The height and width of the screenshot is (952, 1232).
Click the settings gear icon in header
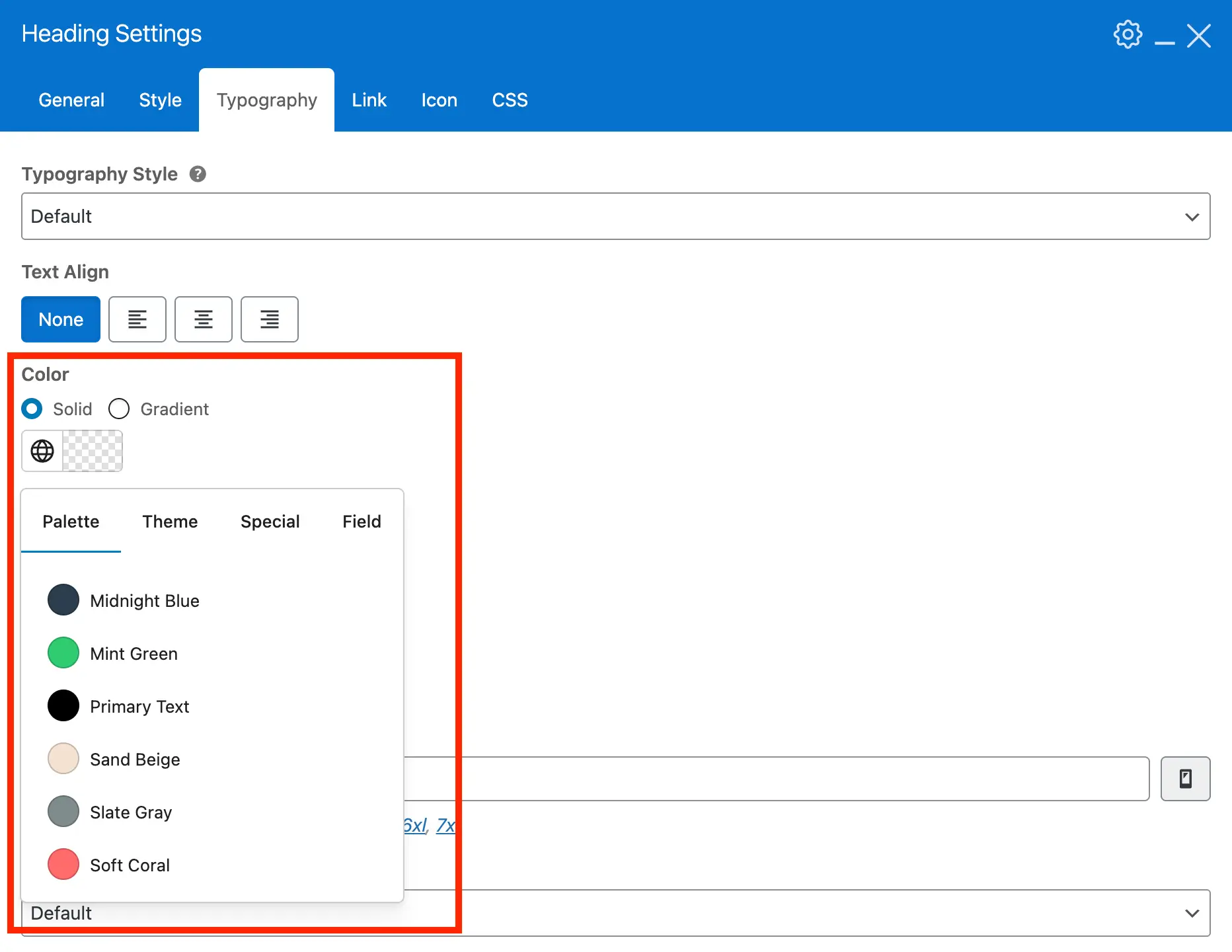point(1127,34)
